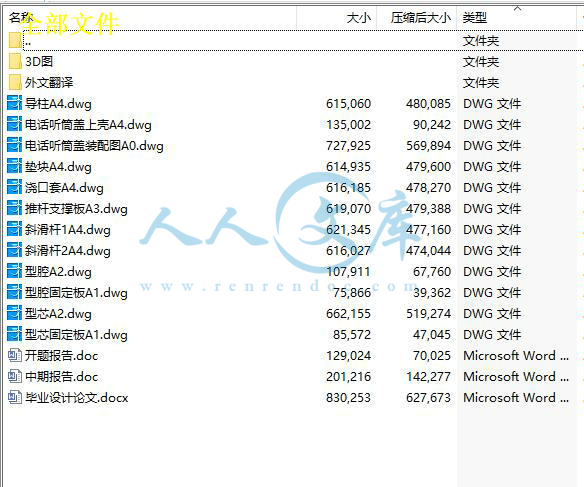Click the DWG icon of 型芯A2.dwg
Viewport: 584px width, 487px height.
pyautogui.click(x=15, y=313)
